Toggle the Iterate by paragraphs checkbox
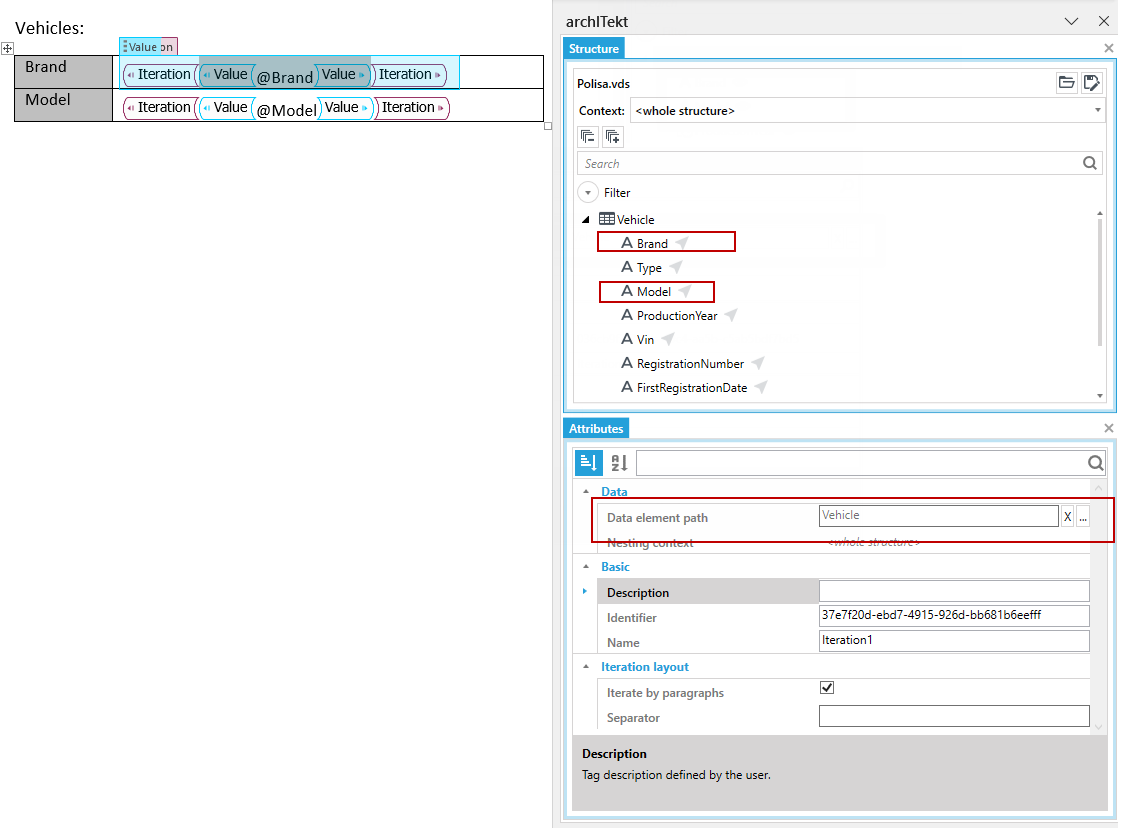This screenshot has width=1132, height=831. point(827,687)
